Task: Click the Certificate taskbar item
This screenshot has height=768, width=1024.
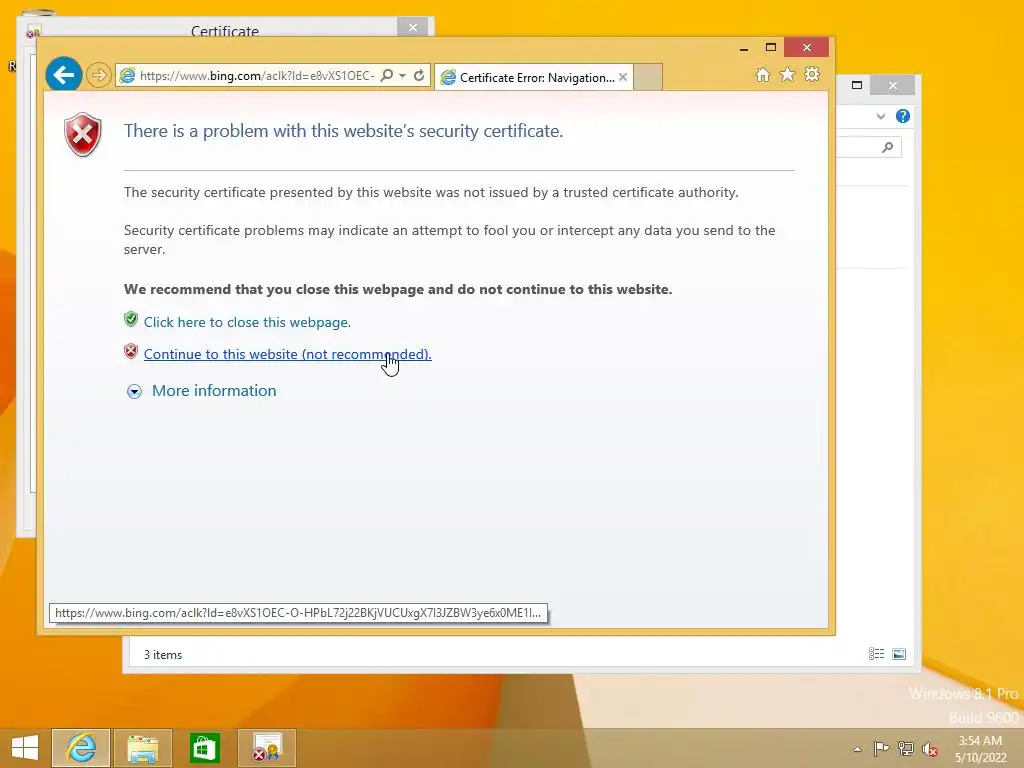Action: (x=266, y=748)
